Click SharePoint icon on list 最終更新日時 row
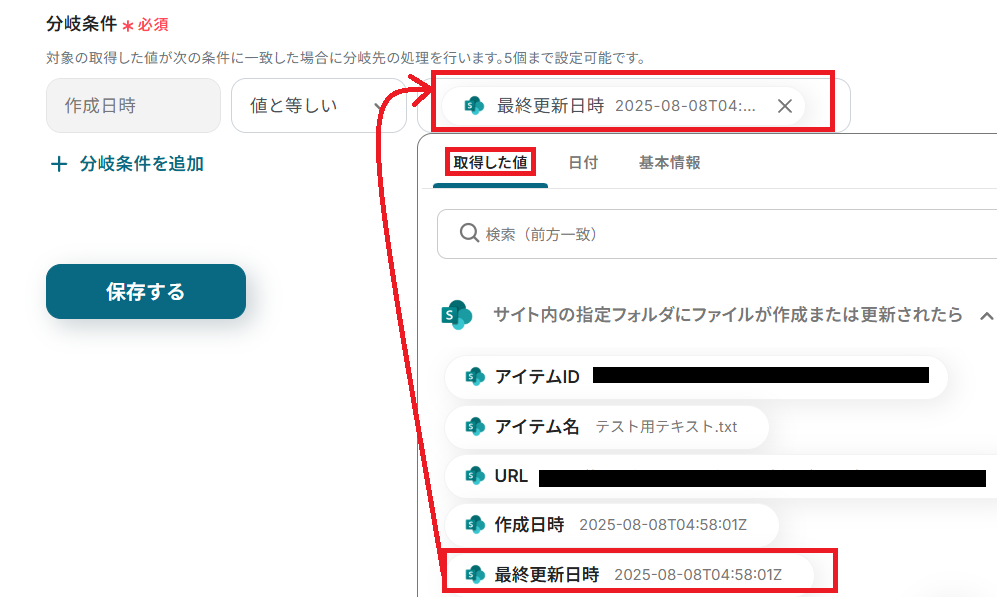The width and height of the screenshot is (997, 597). point(474,574)
